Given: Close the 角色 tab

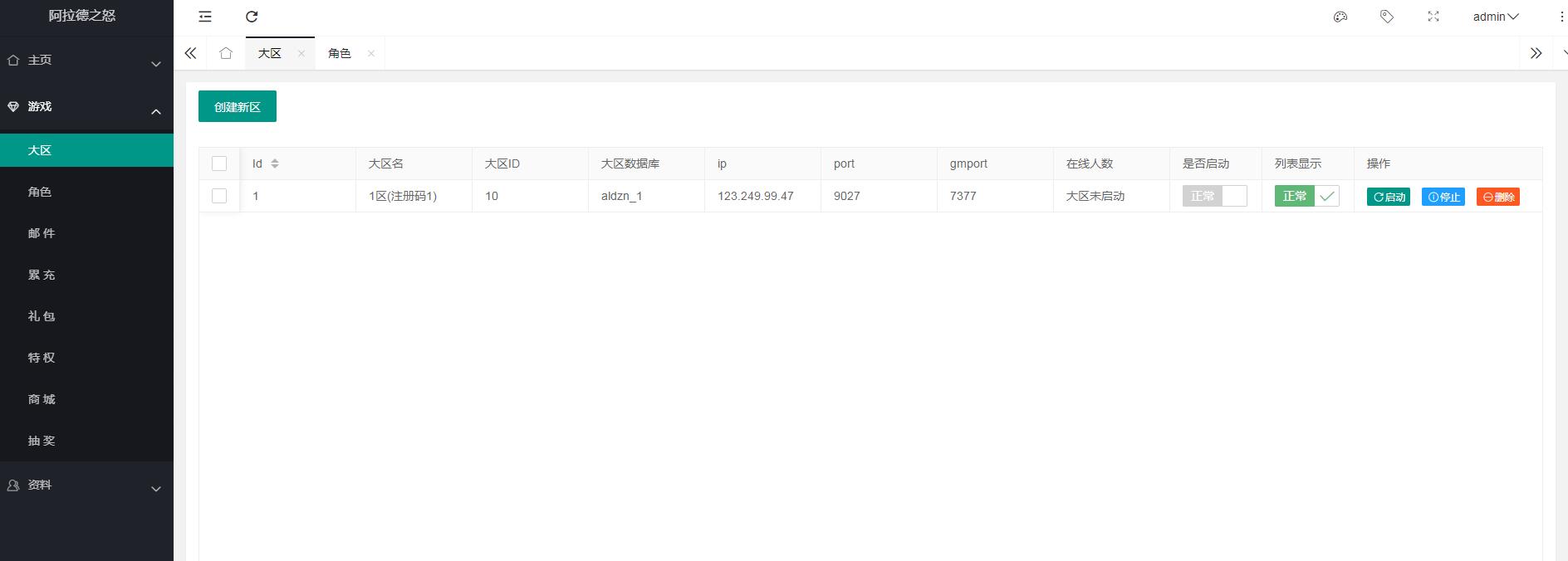Looking at the screenshot, I should 371,53.
